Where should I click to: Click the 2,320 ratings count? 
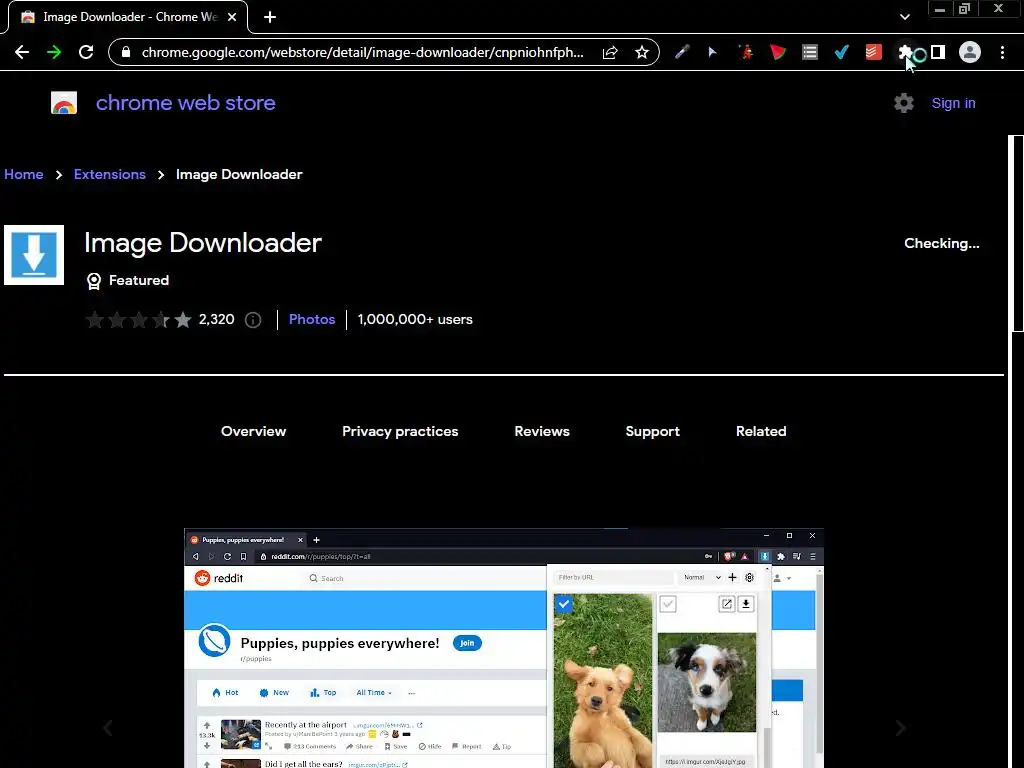(216, 319)
